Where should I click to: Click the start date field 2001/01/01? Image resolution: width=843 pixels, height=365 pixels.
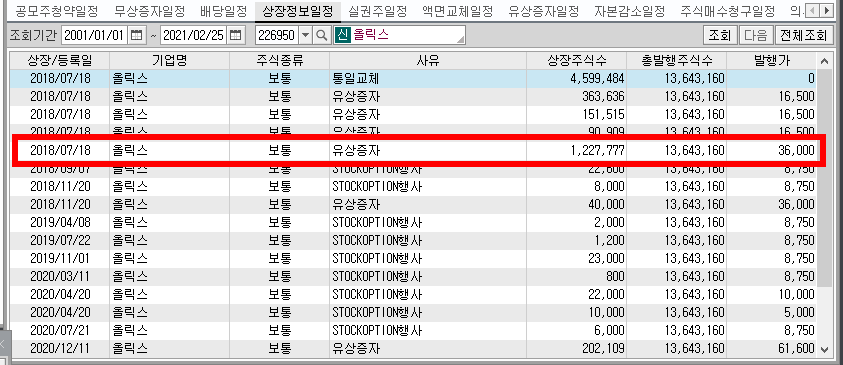point(96,36)
